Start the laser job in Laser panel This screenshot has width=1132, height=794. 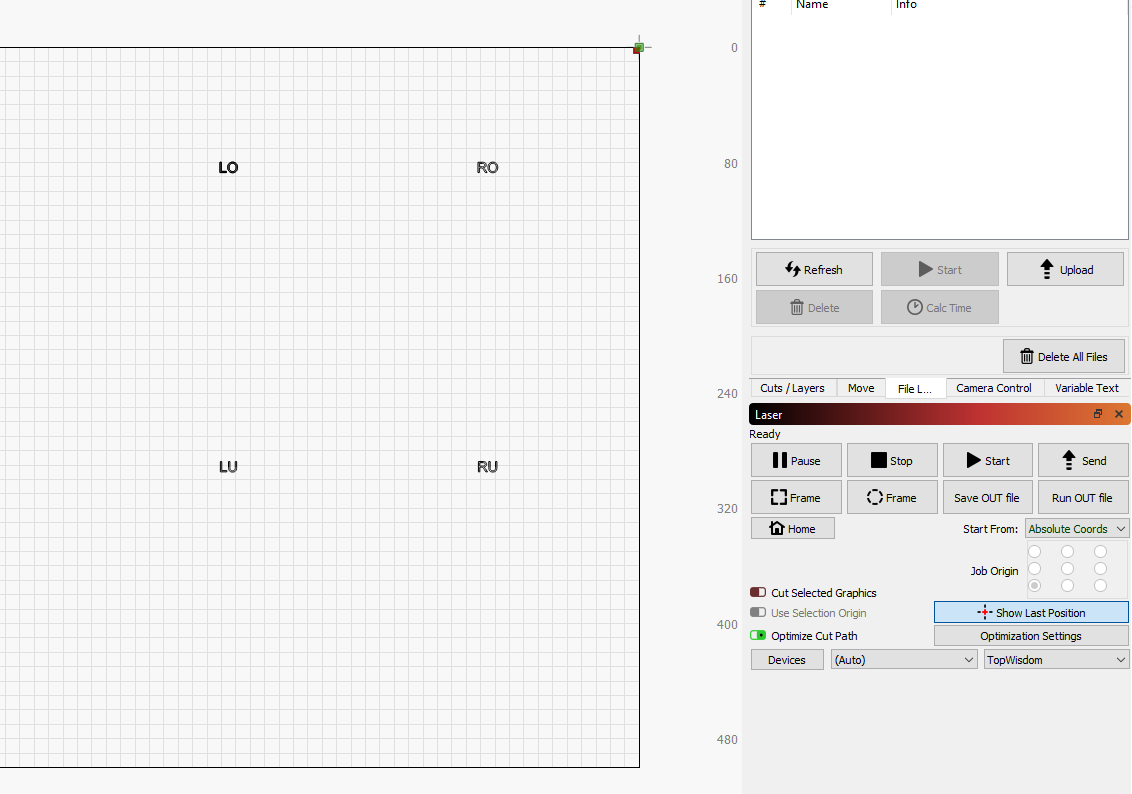[x=988, y=461]
